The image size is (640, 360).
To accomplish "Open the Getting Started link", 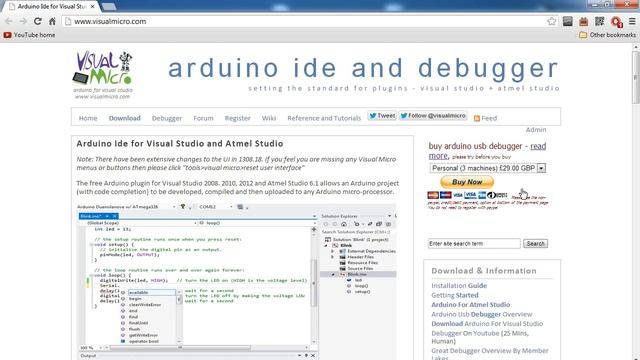I will coord(455,295).
